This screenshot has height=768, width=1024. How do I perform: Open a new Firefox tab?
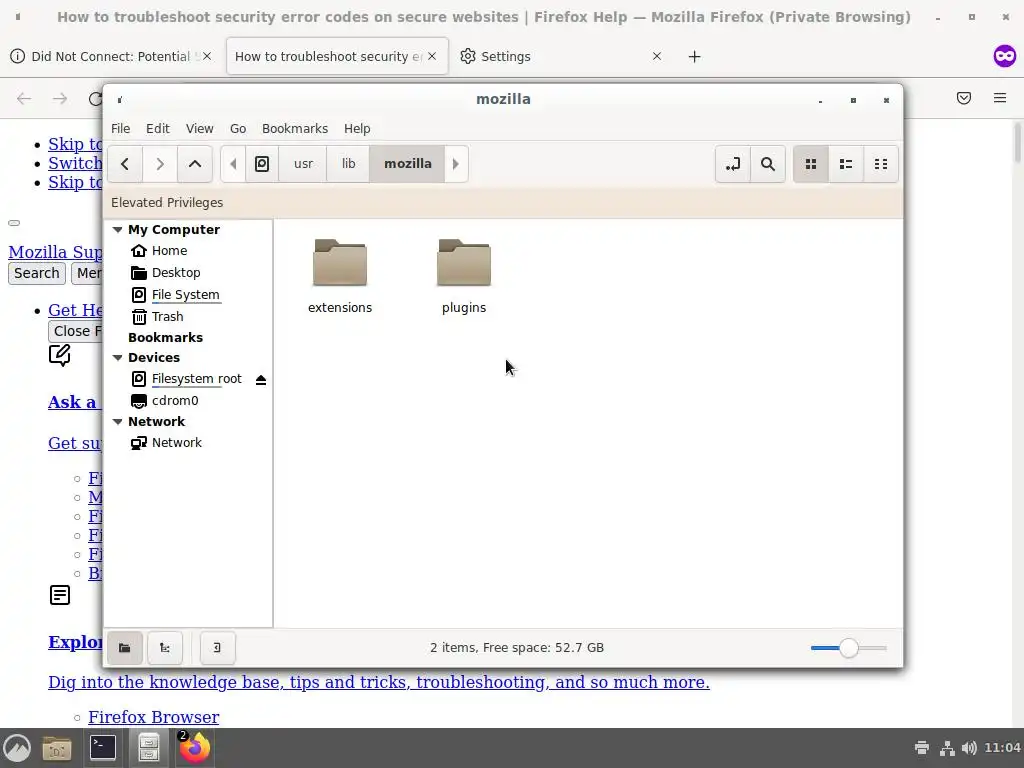pyautogui.click(x=694, y=57)
